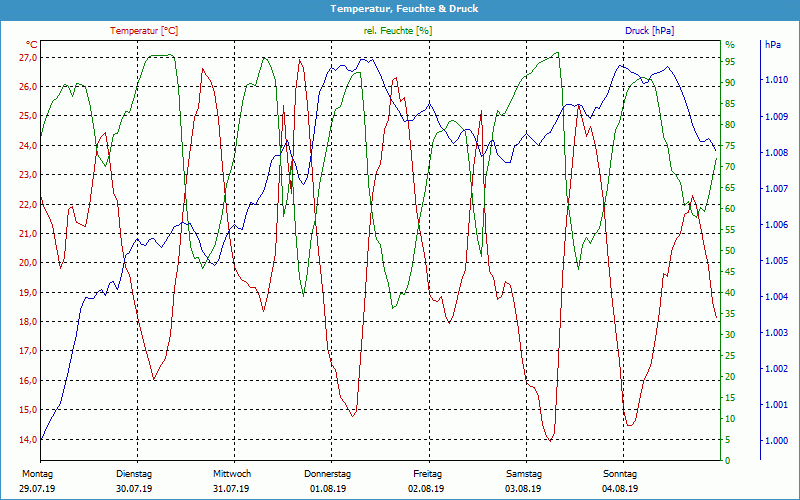
Task: Click the 'Freitag' day label
Action: pos(428,474)
